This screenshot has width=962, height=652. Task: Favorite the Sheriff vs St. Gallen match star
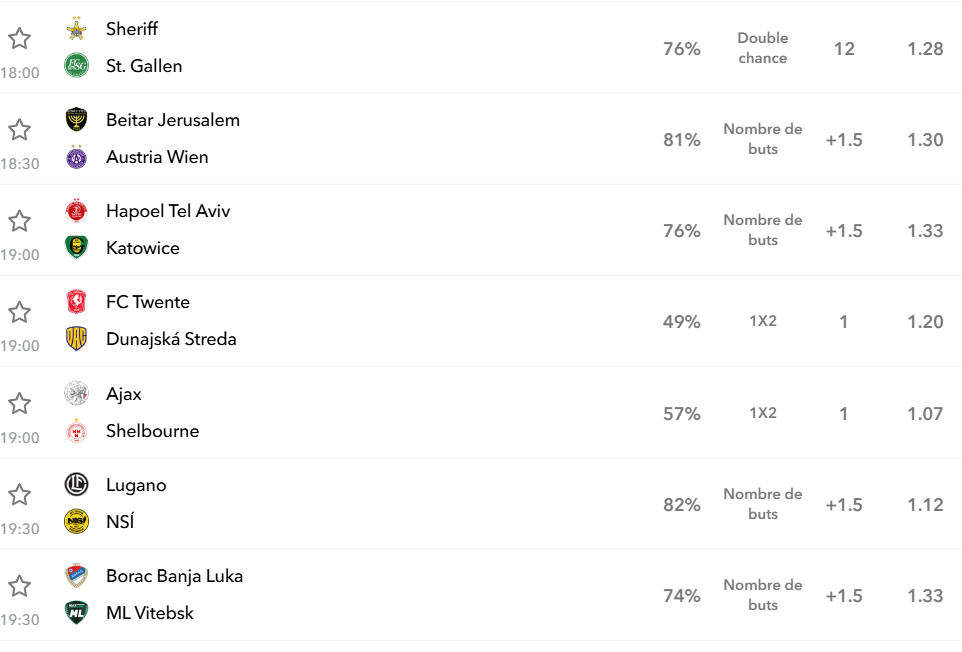(20, 39)
